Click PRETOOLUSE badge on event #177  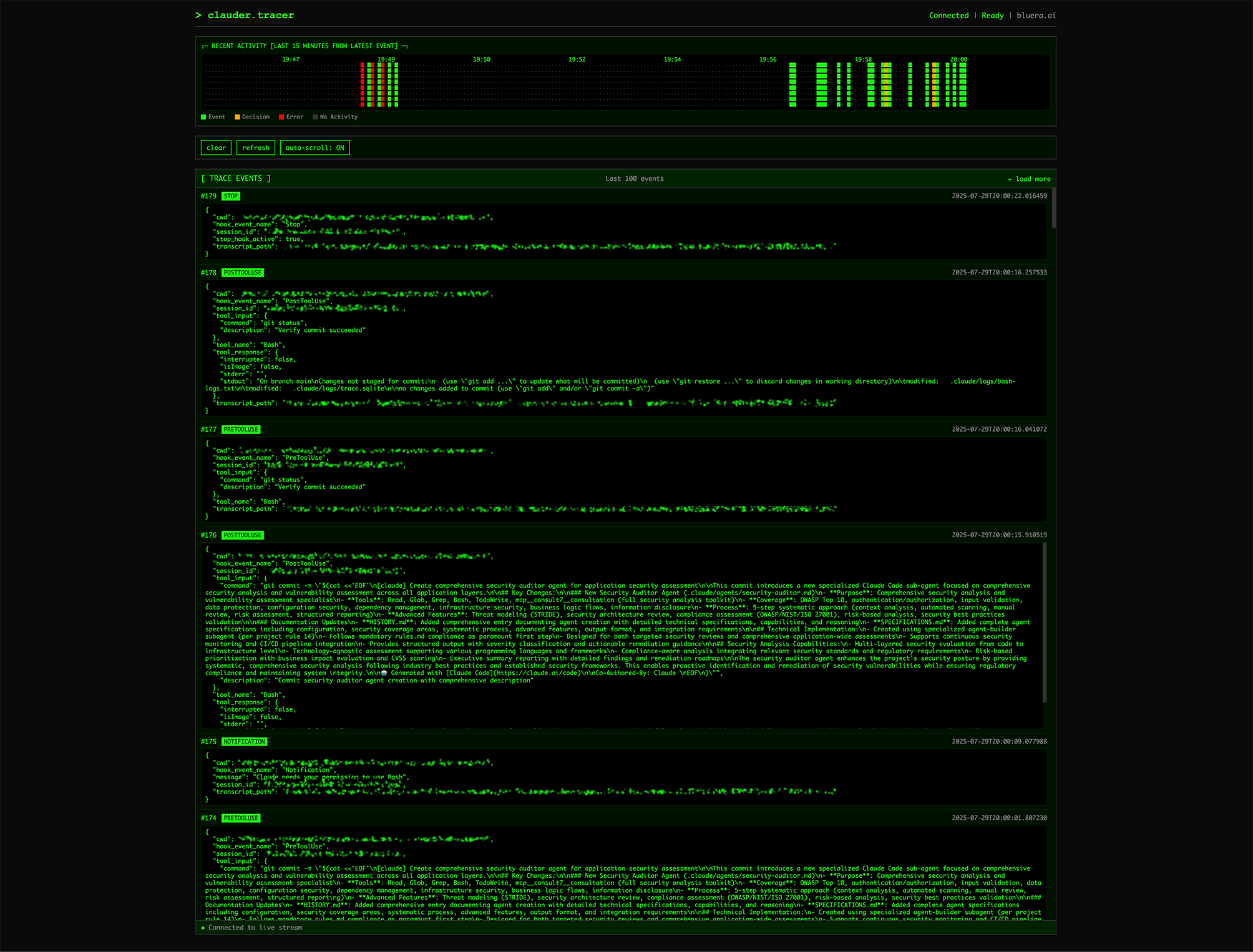click(241, 429)
